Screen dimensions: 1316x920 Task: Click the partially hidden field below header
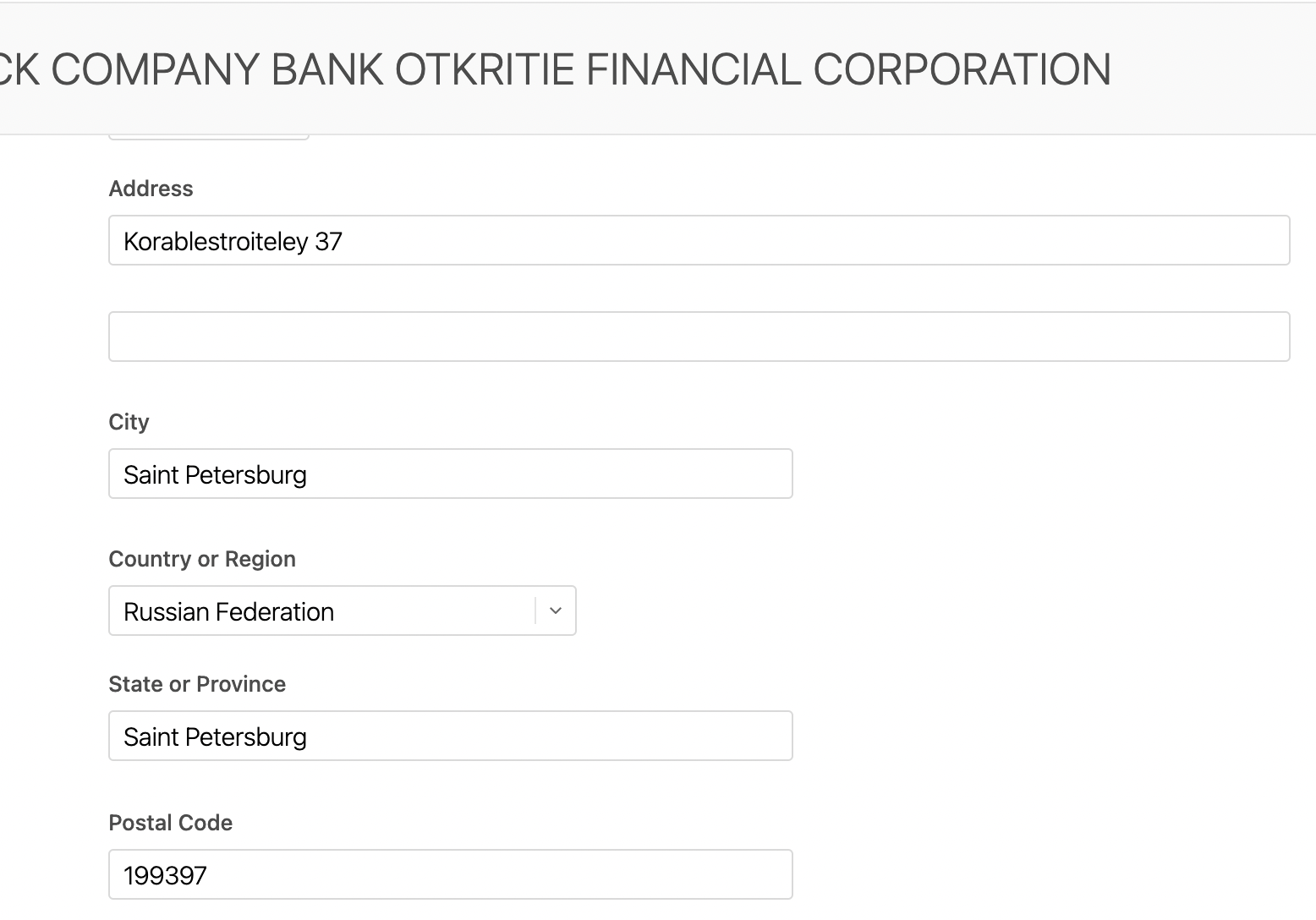click(x=208, y=135)
